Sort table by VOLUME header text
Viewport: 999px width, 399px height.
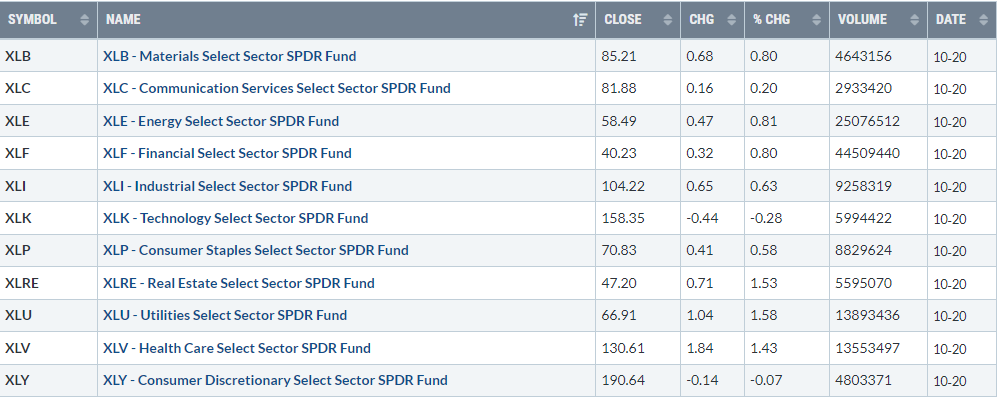click(x=863, y=20)
